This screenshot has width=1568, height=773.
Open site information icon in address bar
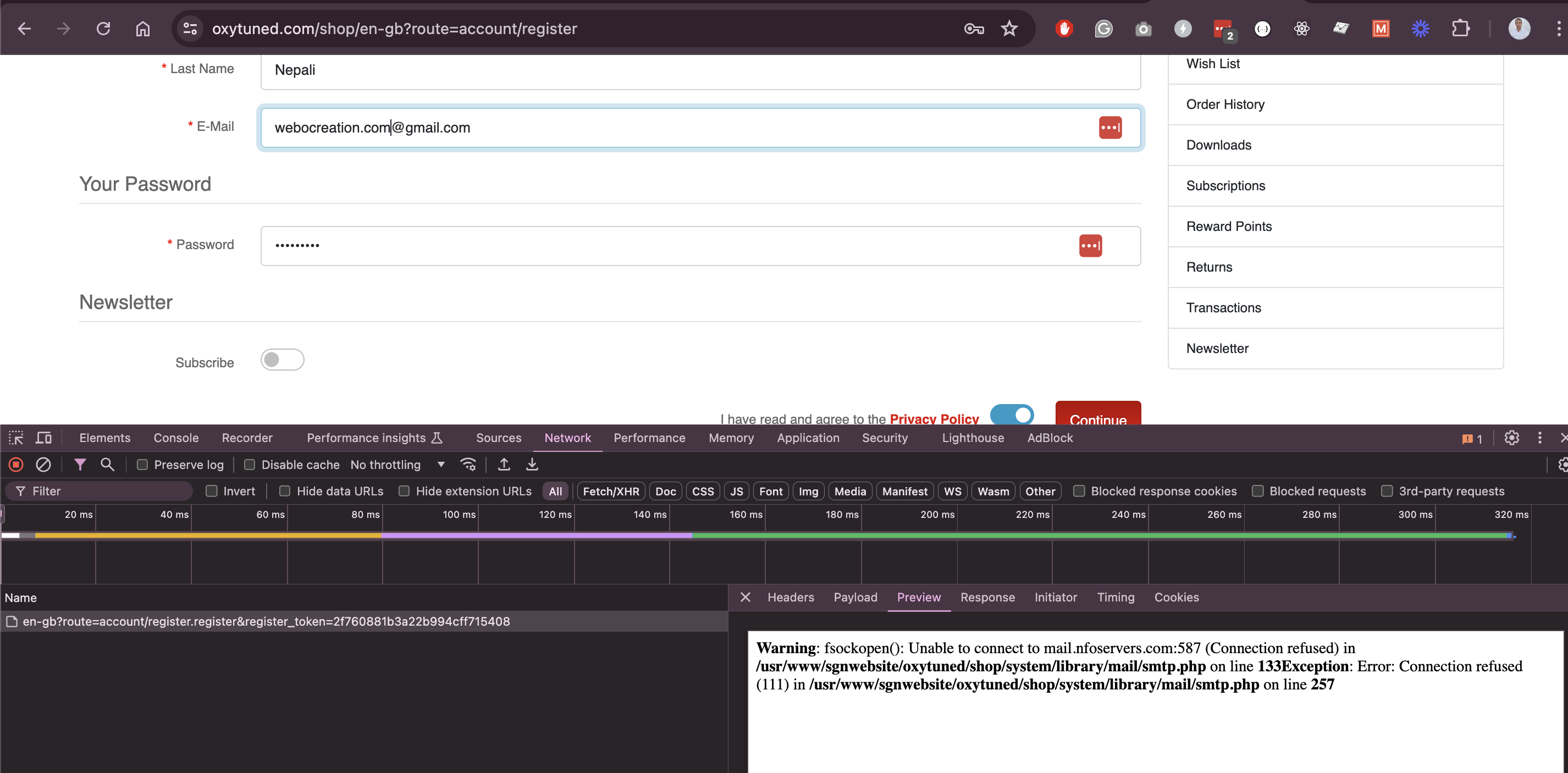point(190,29)
